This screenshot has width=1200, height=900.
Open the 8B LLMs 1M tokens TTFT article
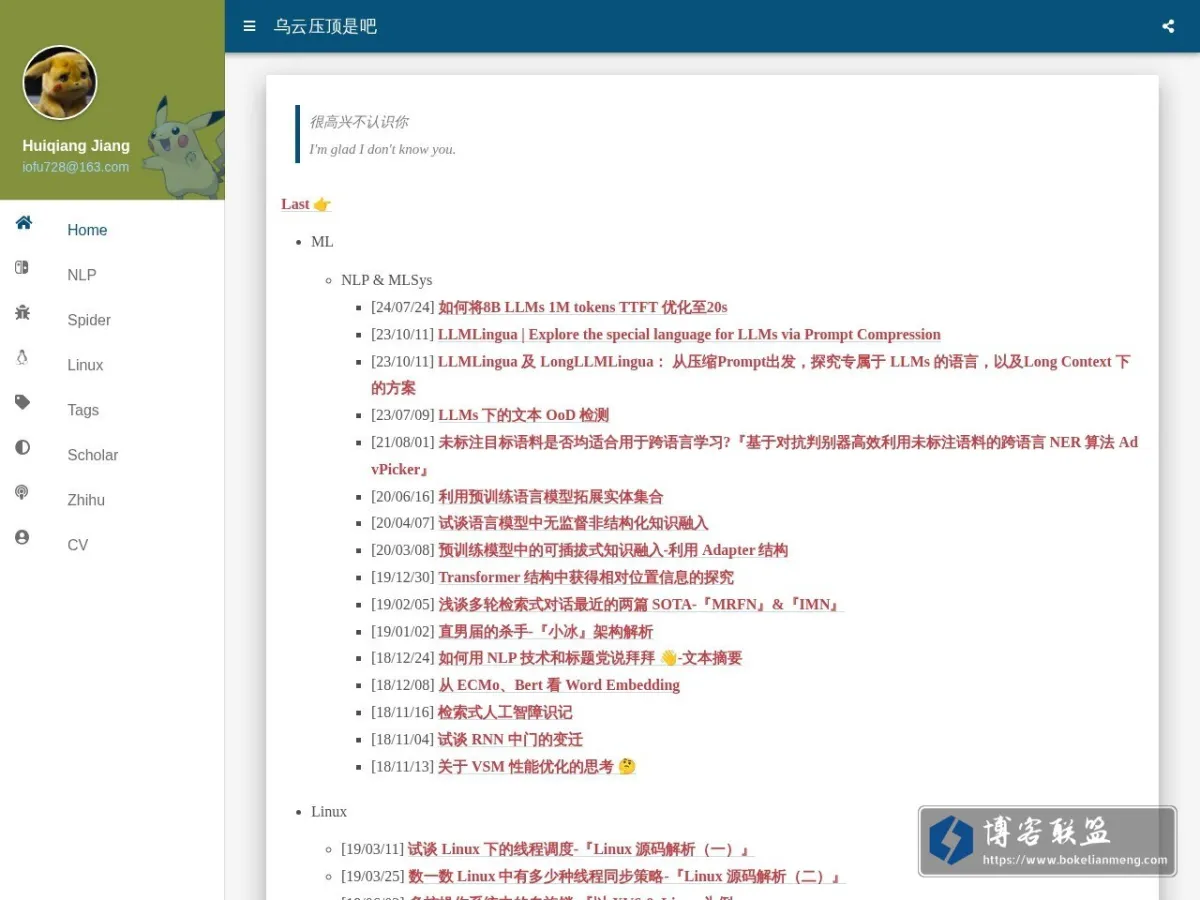[x=583, y=307]
